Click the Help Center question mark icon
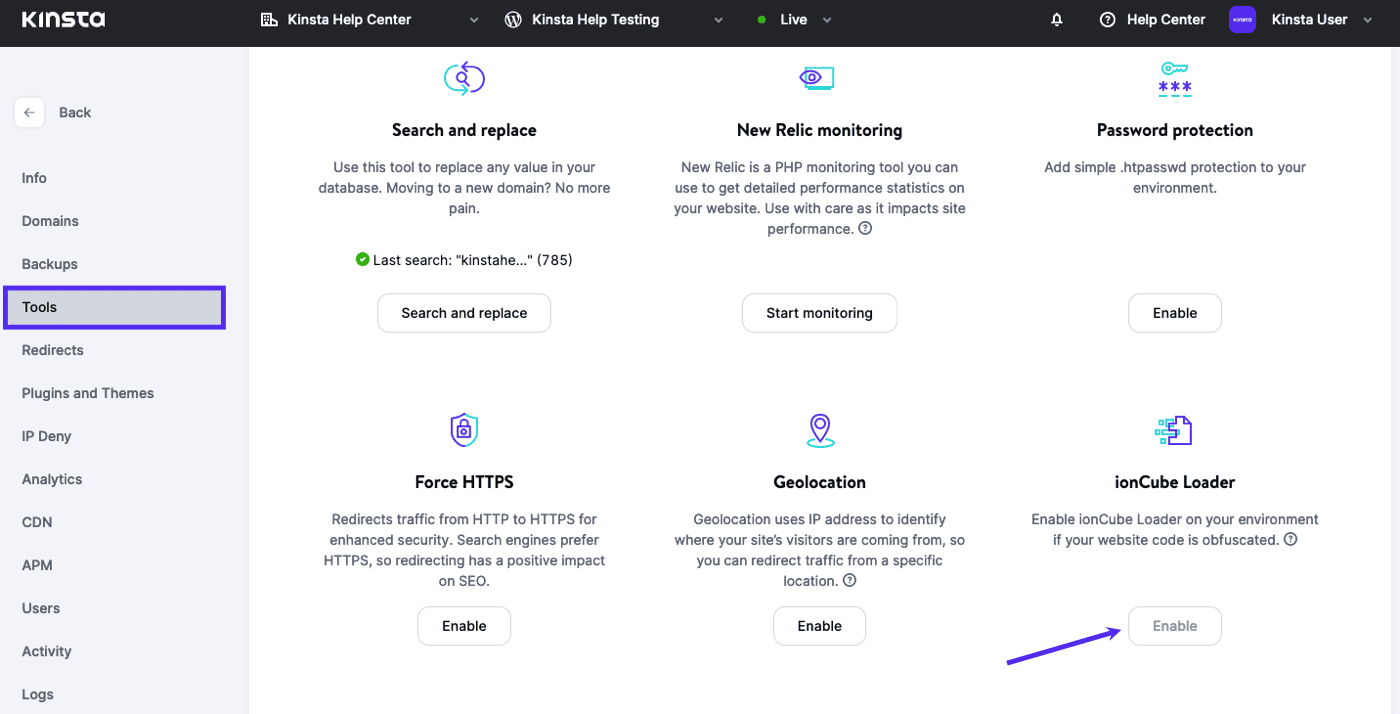The height and width of the screenshot is (714, 1400). 1107,20
